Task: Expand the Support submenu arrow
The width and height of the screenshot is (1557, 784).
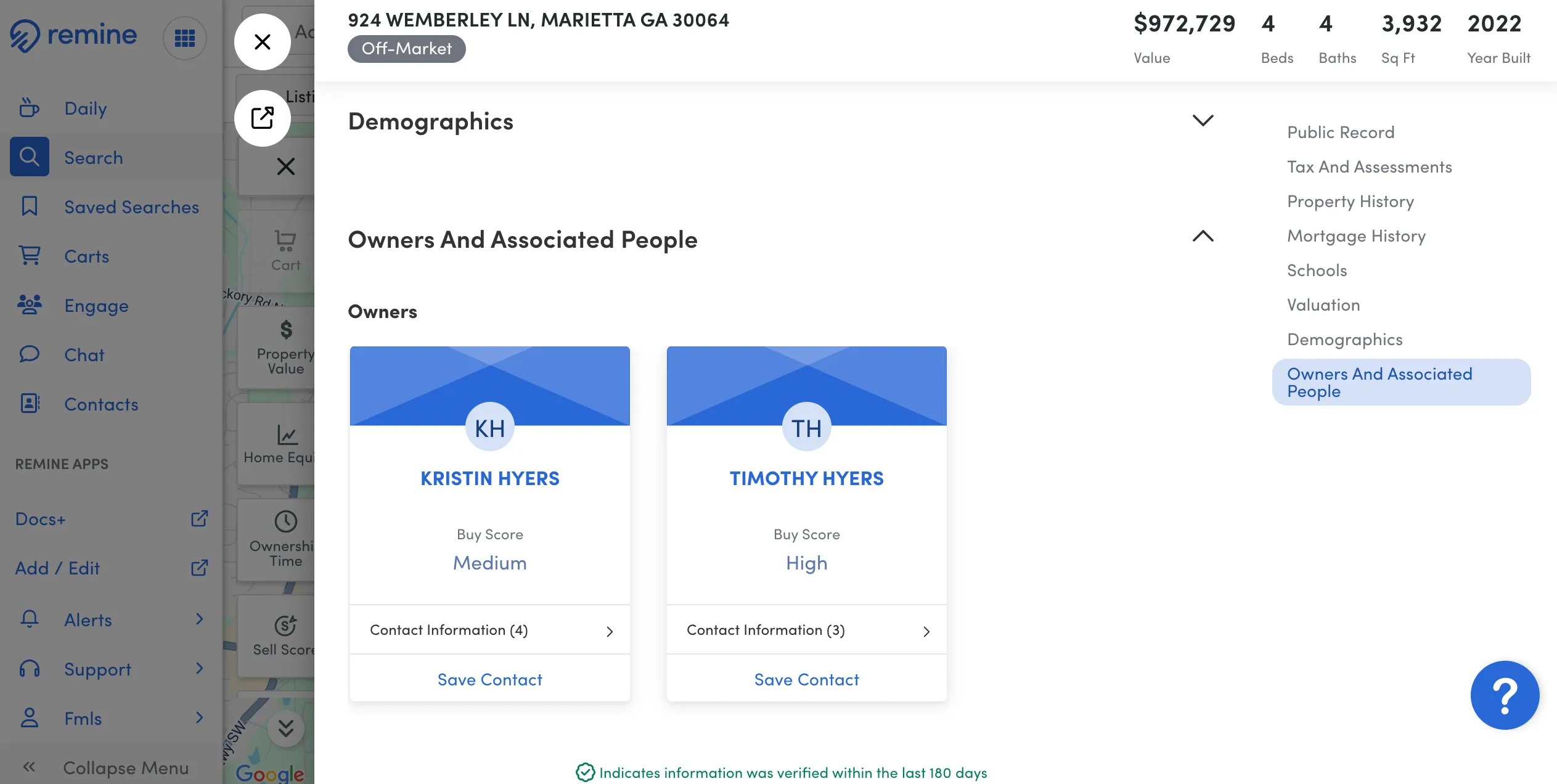Action: point(199,669)
